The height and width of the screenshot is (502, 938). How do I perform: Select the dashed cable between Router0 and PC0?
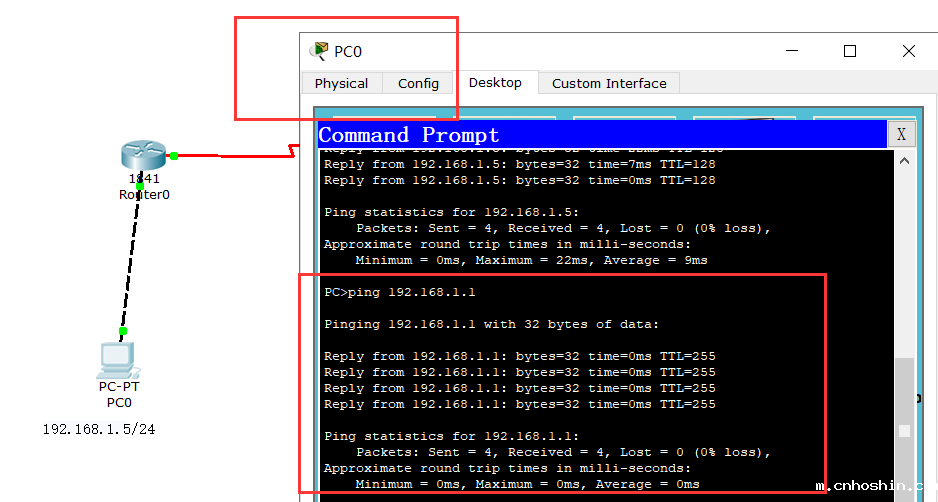[x=131, y=259]
